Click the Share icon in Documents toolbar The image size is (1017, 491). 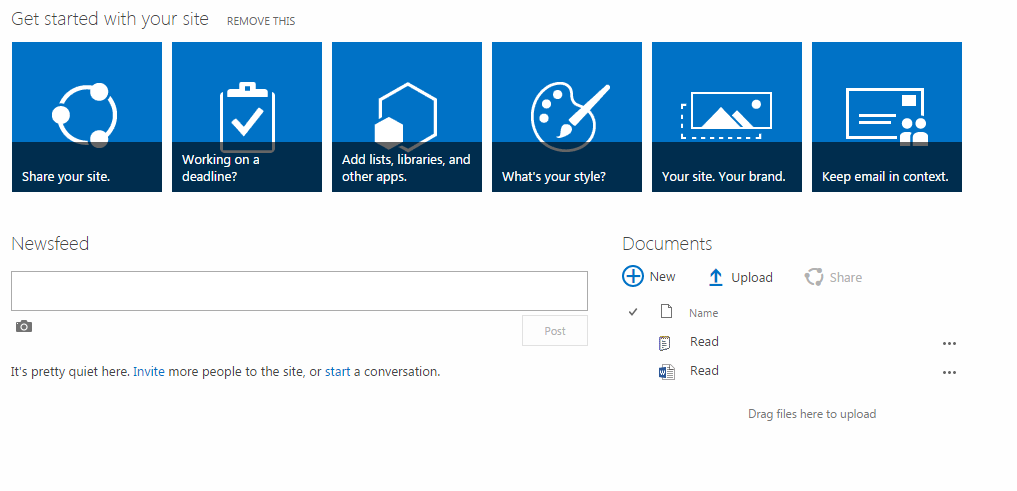[815, 277]
